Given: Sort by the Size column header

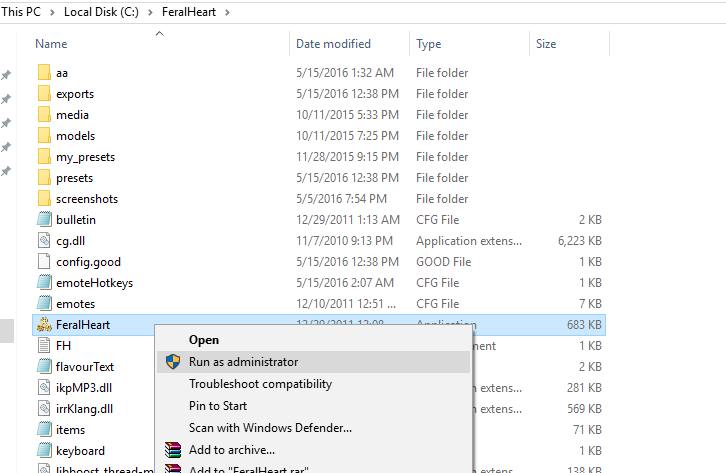Looking at the screenshot, I should 546,44.
